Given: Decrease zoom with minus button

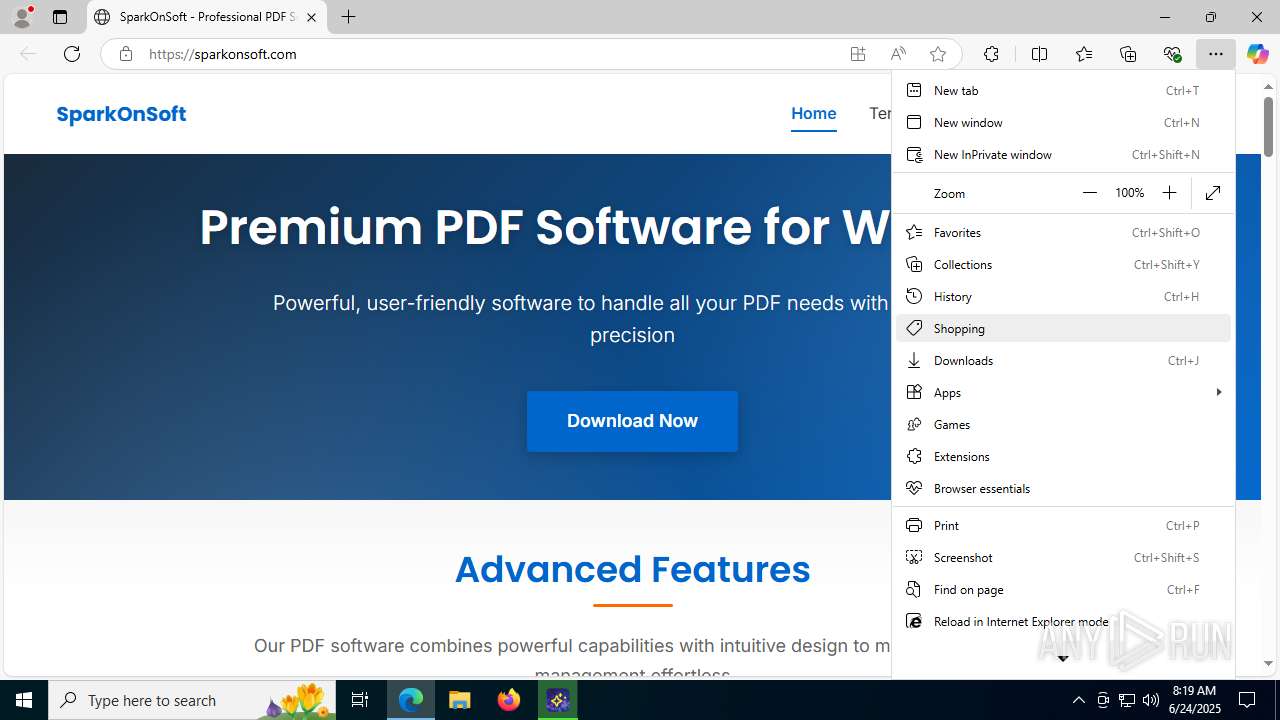Looking at the screenshot, I should point(1090,193).
